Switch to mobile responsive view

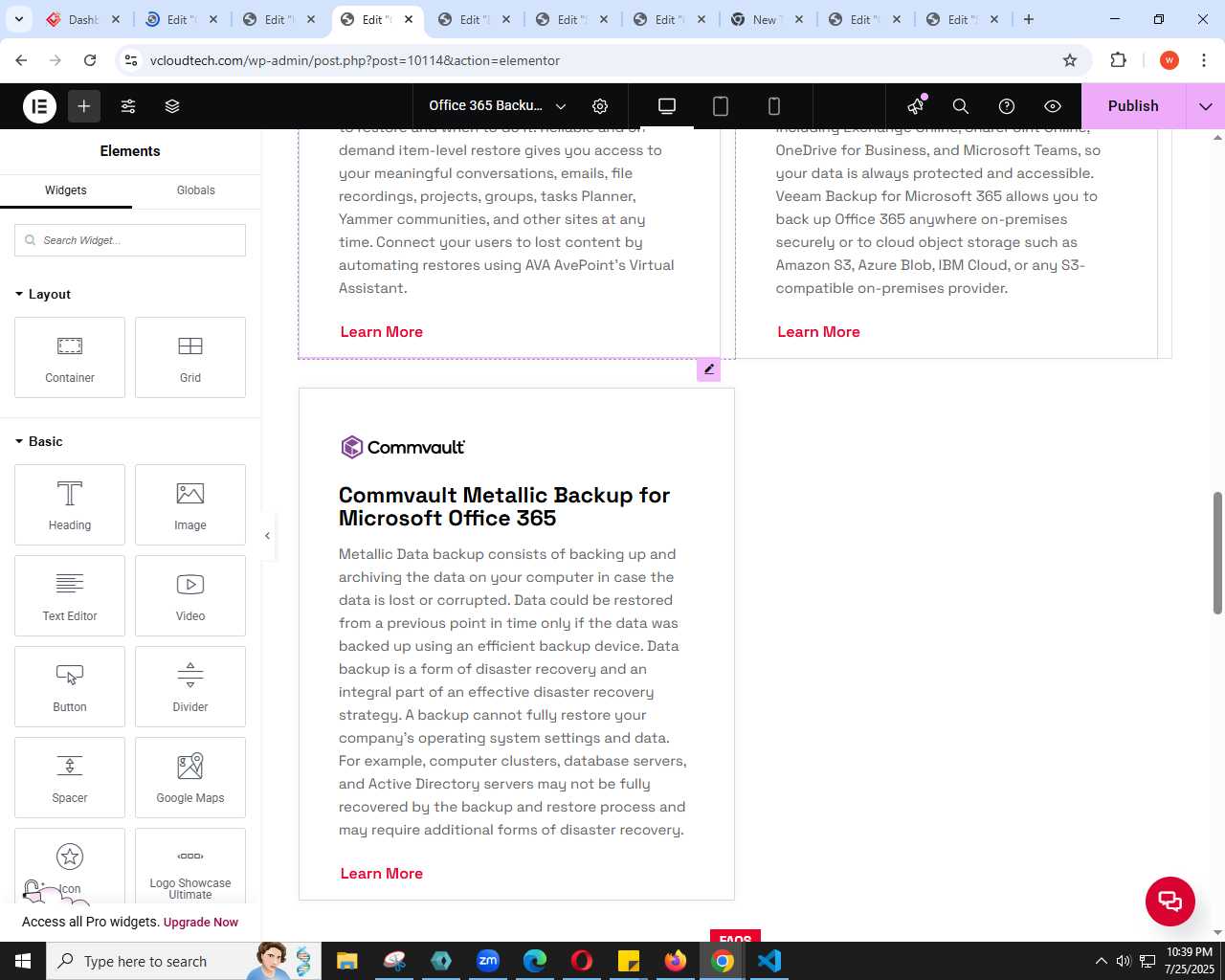point(774,106)
